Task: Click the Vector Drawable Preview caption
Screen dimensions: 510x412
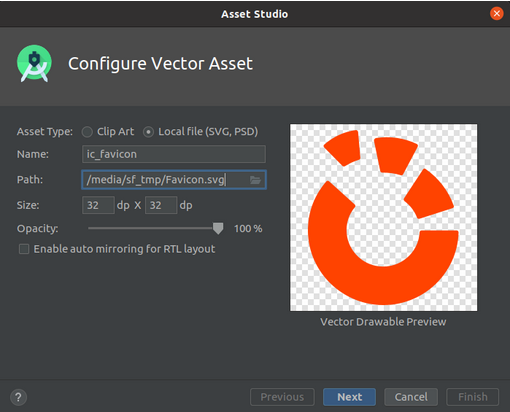Action: (383, 322)
